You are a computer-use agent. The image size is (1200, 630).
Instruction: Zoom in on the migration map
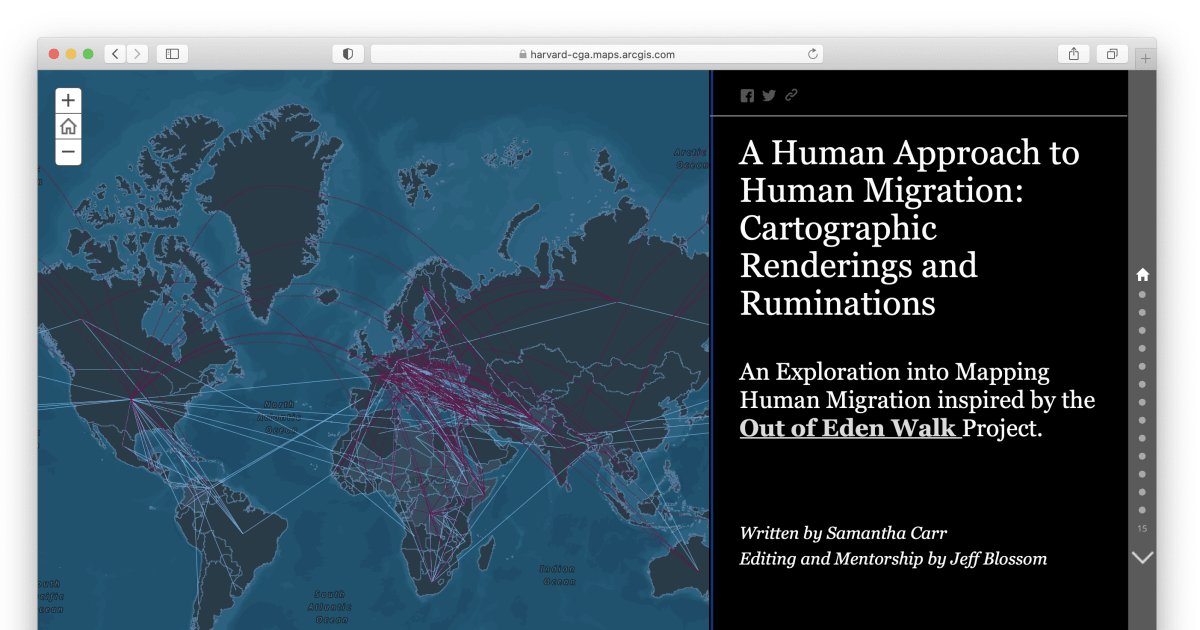68,100
